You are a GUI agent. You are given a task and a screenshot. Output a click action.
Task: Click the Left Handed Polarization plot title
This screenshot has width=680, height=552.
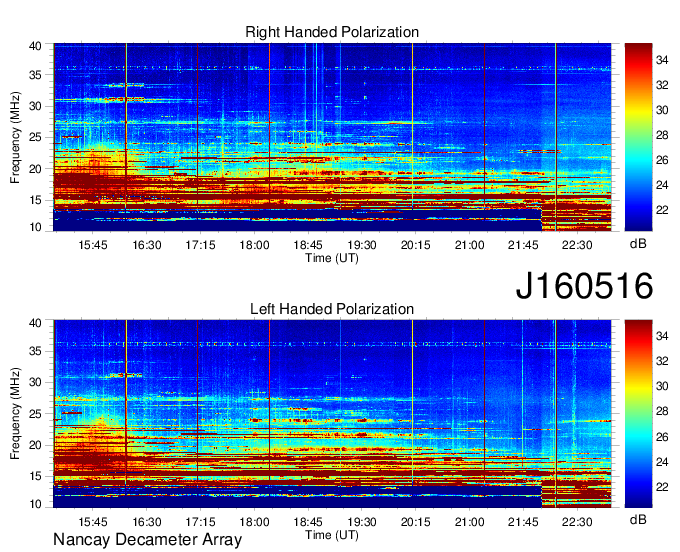click(x=332, y=309)
